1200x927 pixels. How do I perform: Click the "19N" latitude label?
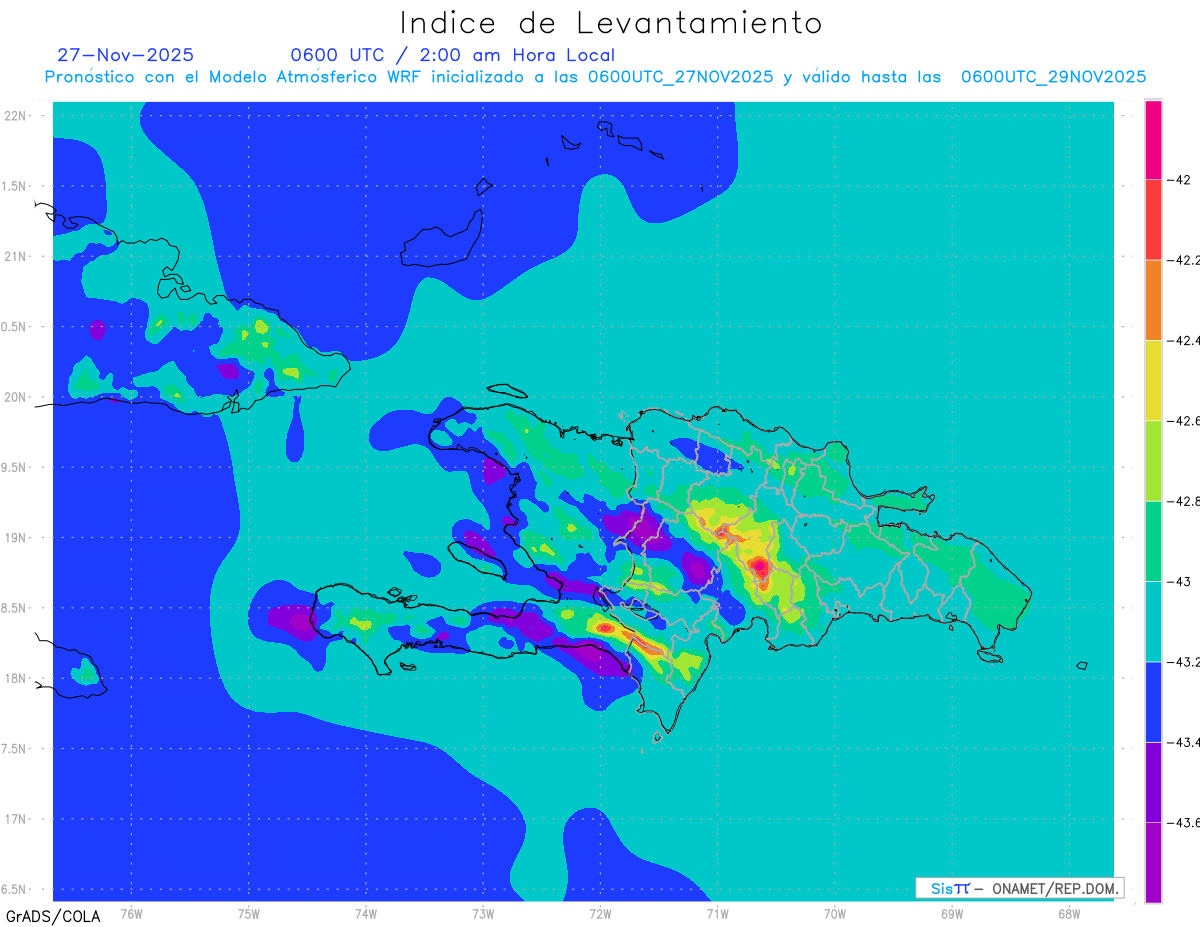click(15, 538)
